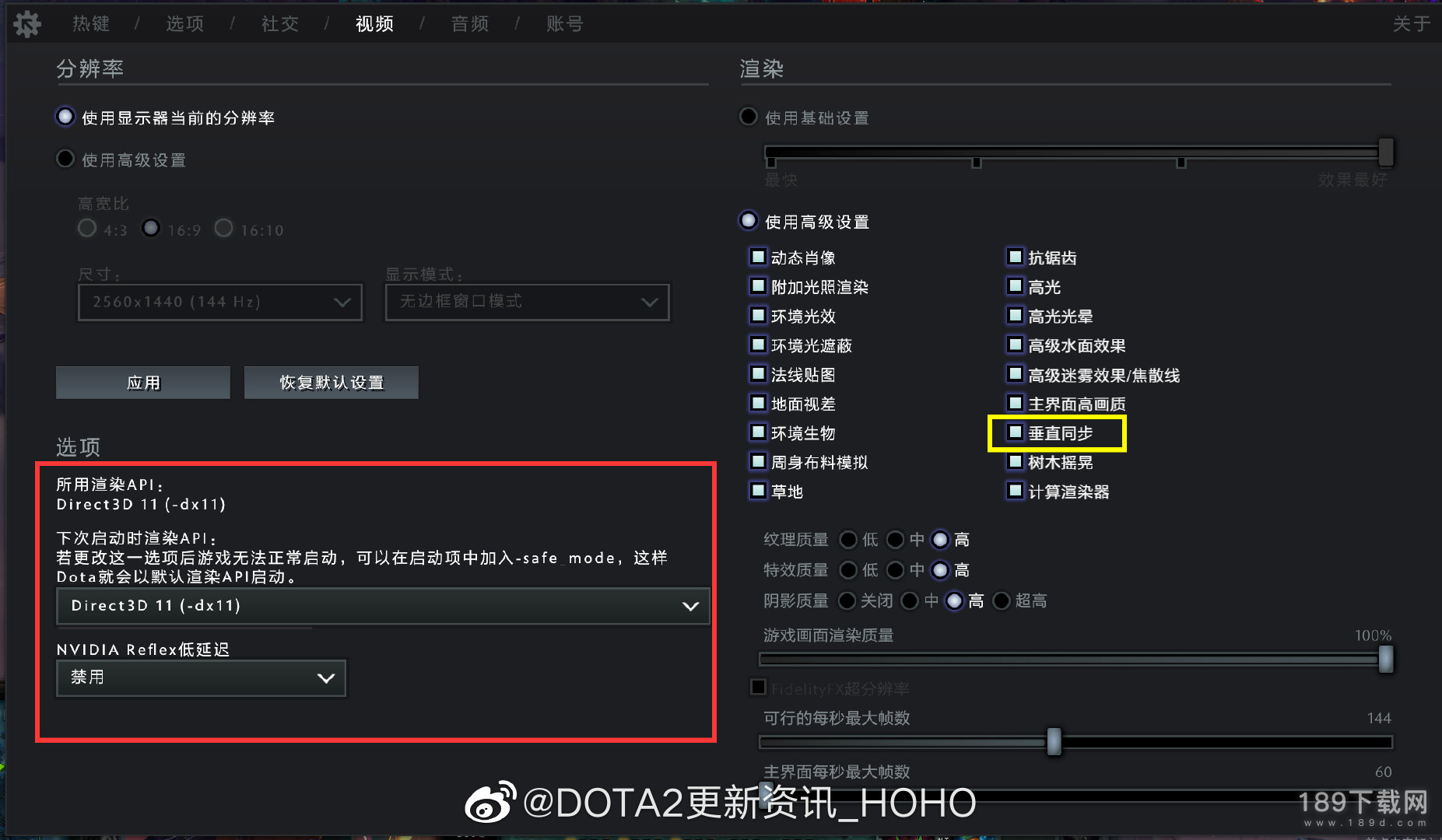Image resolution: width=1442 pixels, height=840 pixels.
Task: Click the settings gear icon
Action: (26, 24)
